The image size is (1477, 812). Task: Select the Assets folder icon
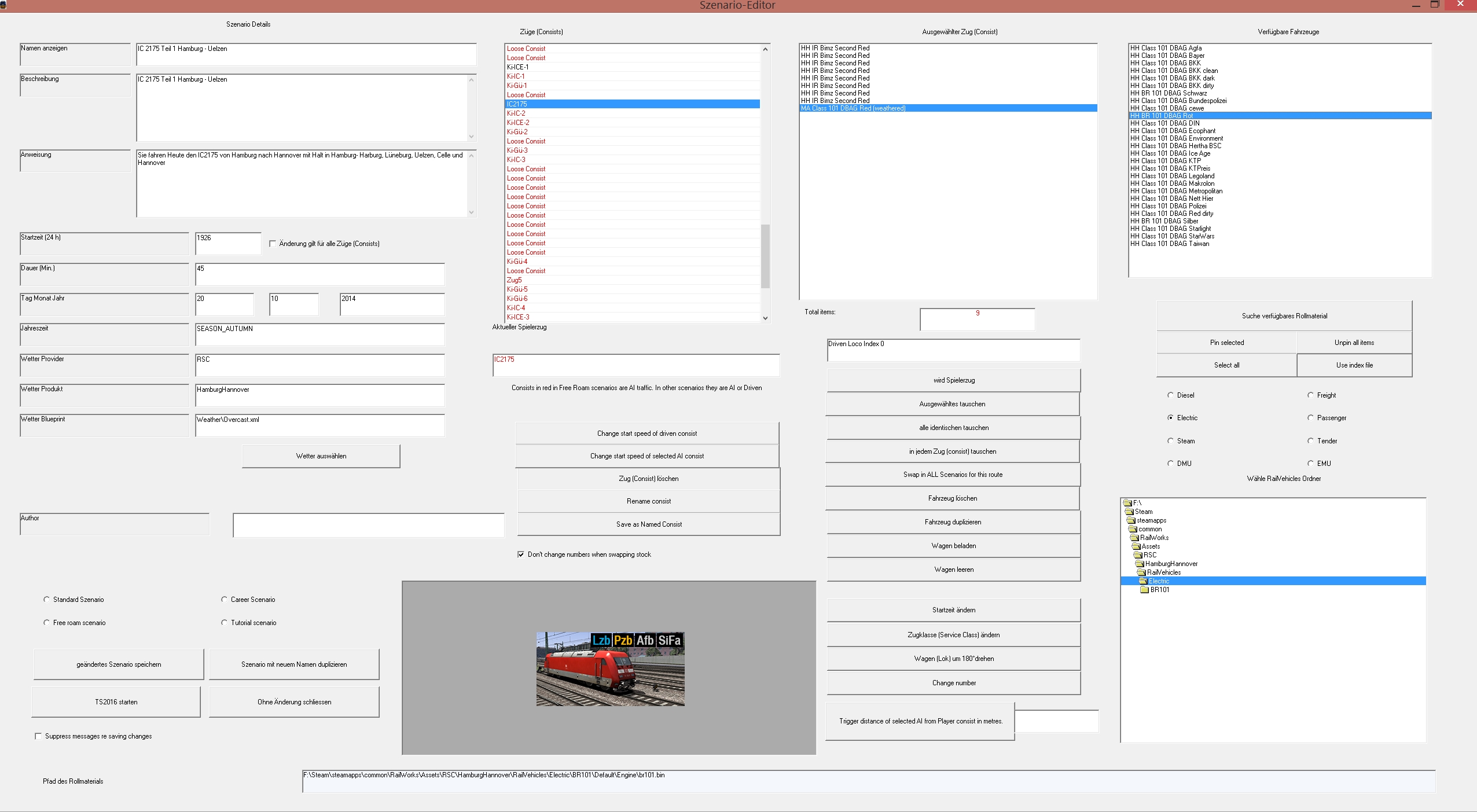[x=1136, y=546]
